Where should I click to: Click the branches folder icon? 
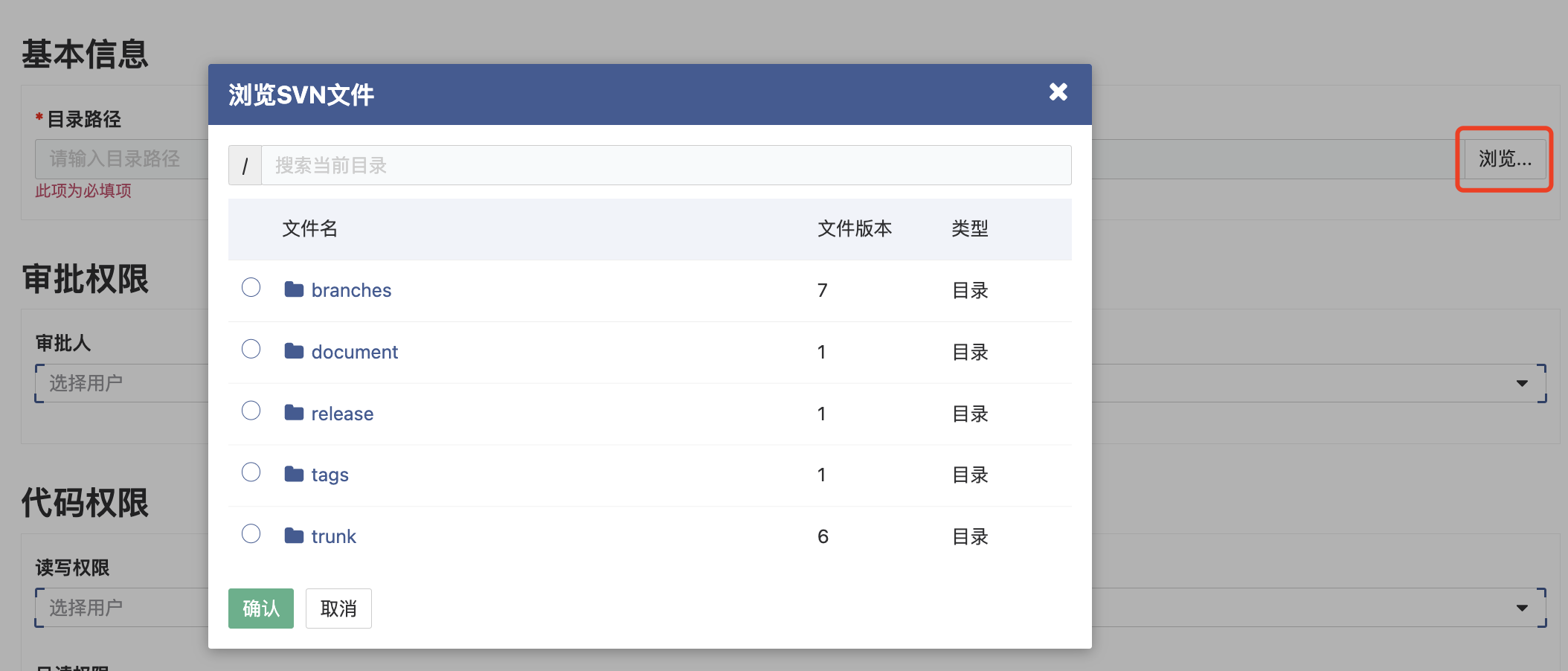[294, 289]
